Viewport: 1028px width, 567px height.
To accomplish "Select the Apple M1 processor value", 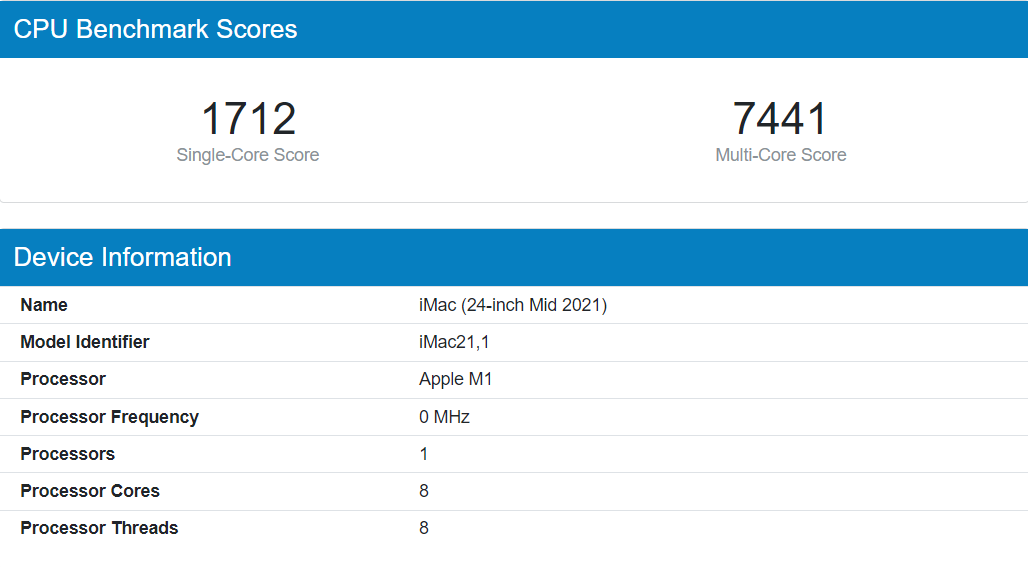I will (456, 380).
